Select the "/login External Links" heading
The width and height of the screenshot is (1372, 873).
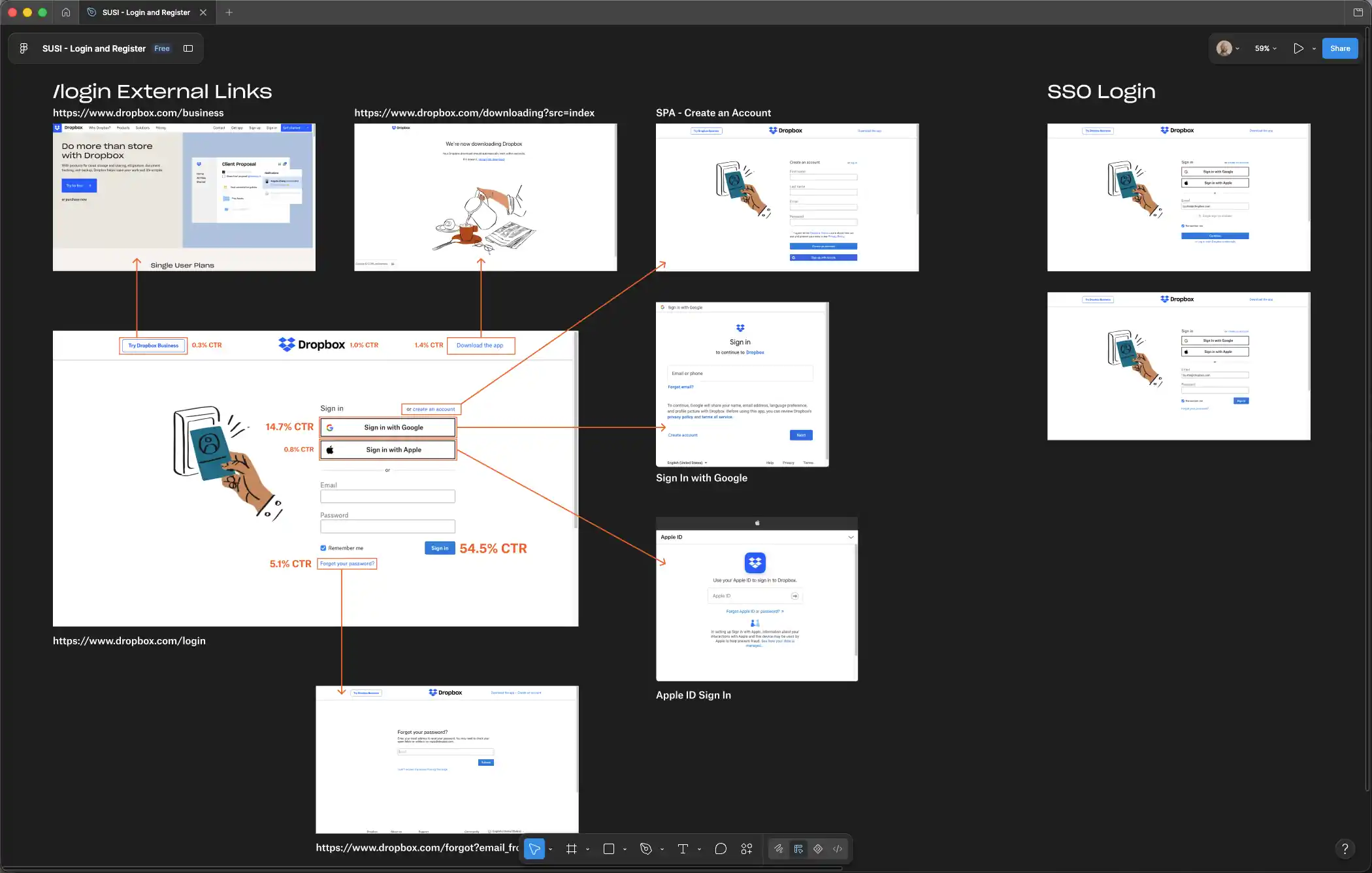point(163,91)
